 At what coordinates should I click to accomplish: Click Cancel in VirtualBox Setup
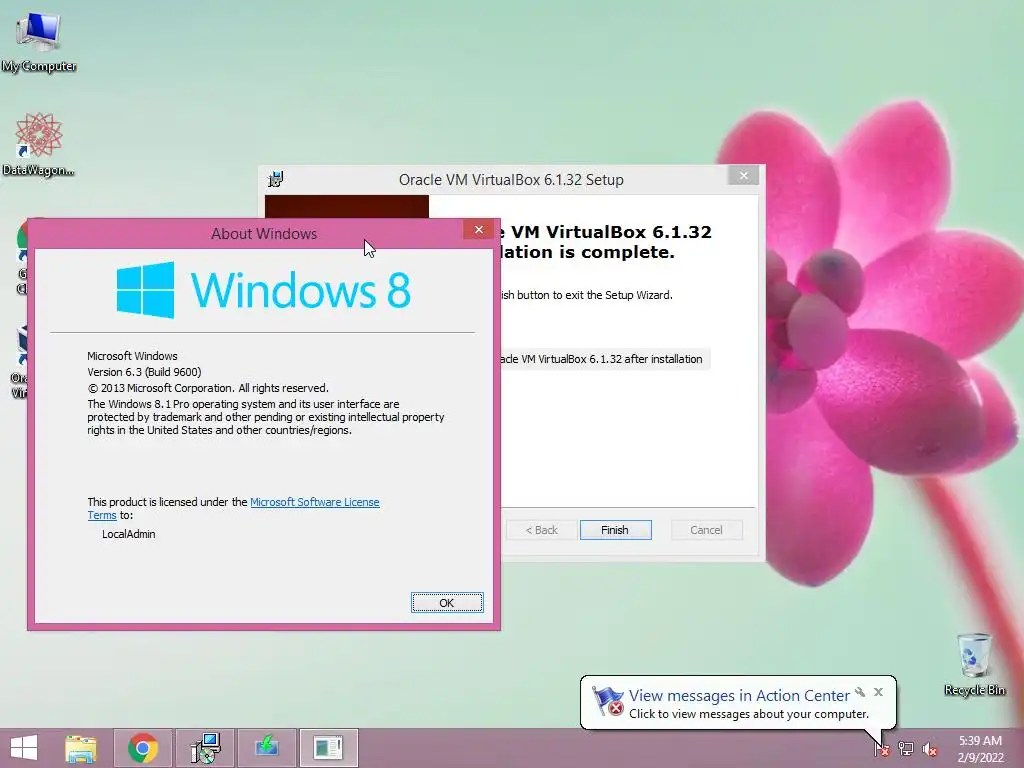[707, 530]
